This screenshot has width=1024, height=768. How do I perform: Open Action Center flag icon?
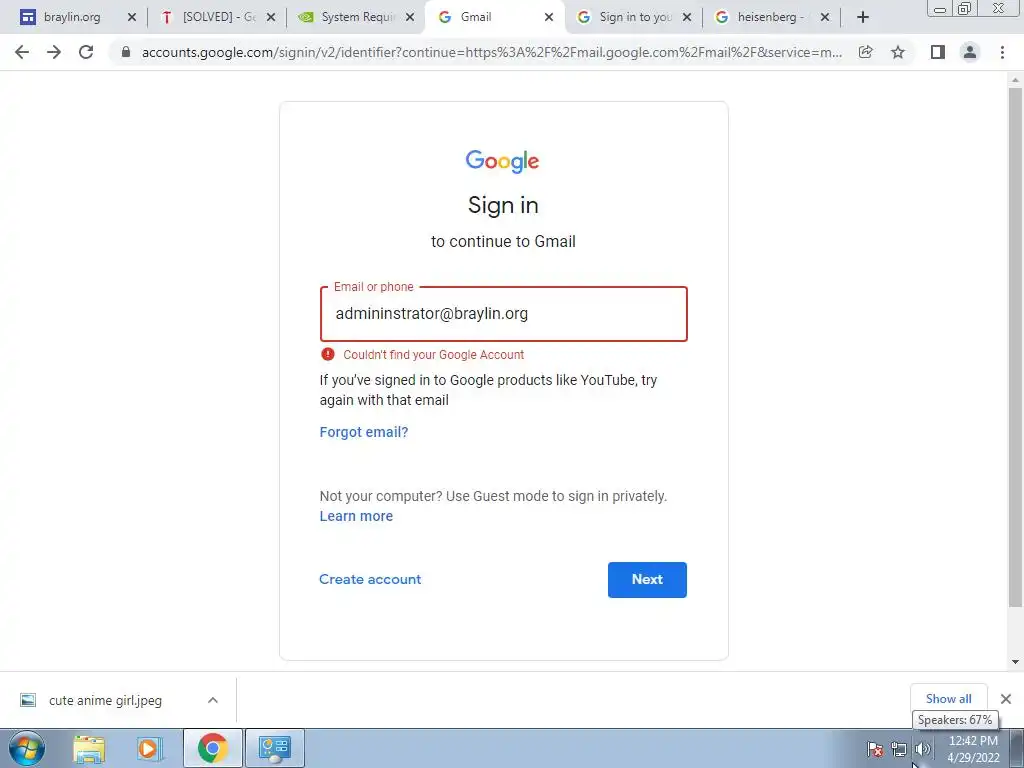tap(874, 749)
